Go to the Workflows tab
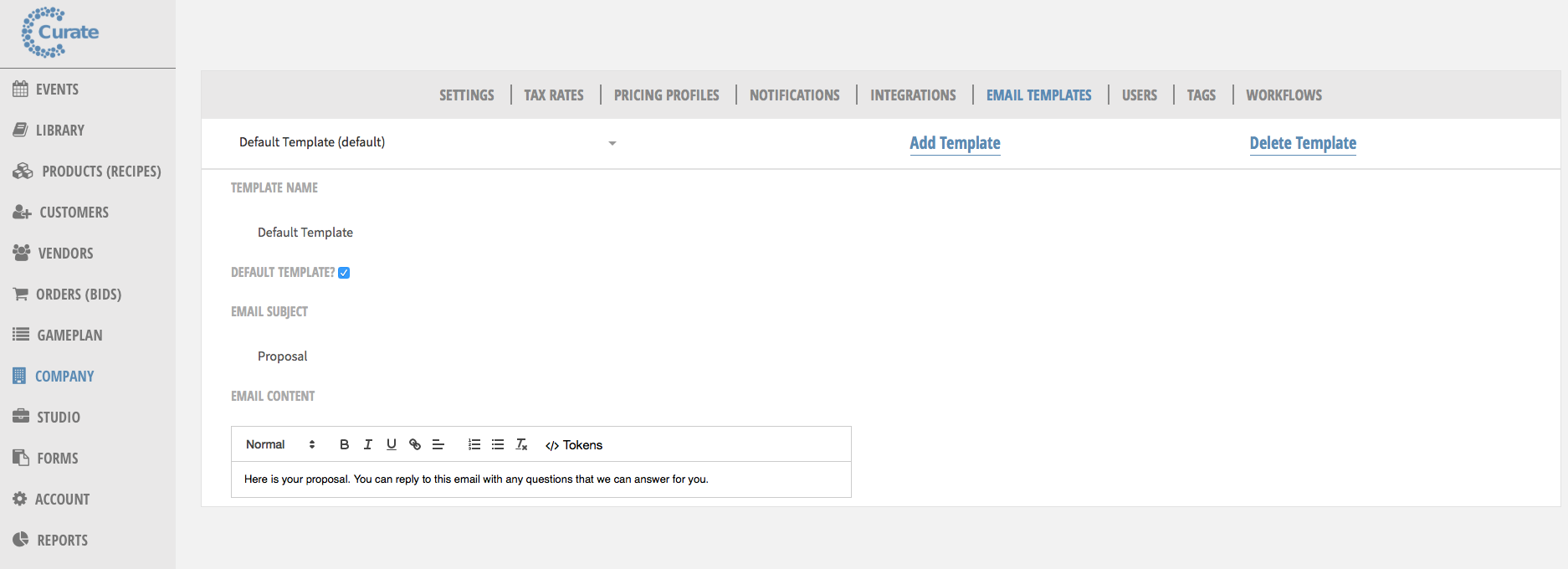This screenshot has height=569, width=1568. pyautogui.click(x=1284, y=95)
